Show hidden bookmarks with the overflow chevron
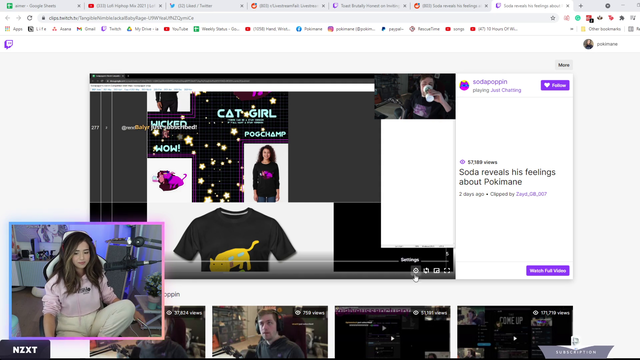This screenshot has width=640, height=360. click(x=571, y=29)
